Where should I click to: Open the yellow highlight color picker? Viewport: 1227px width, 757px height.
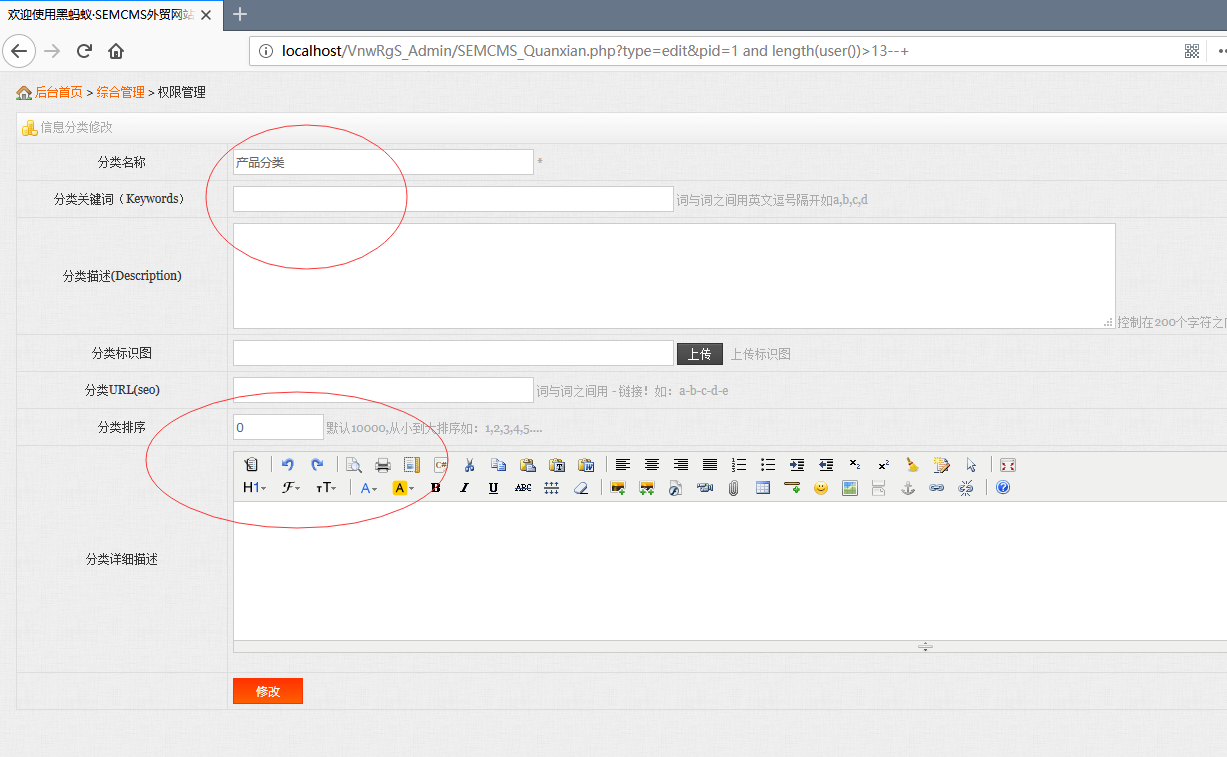point(403,488)
